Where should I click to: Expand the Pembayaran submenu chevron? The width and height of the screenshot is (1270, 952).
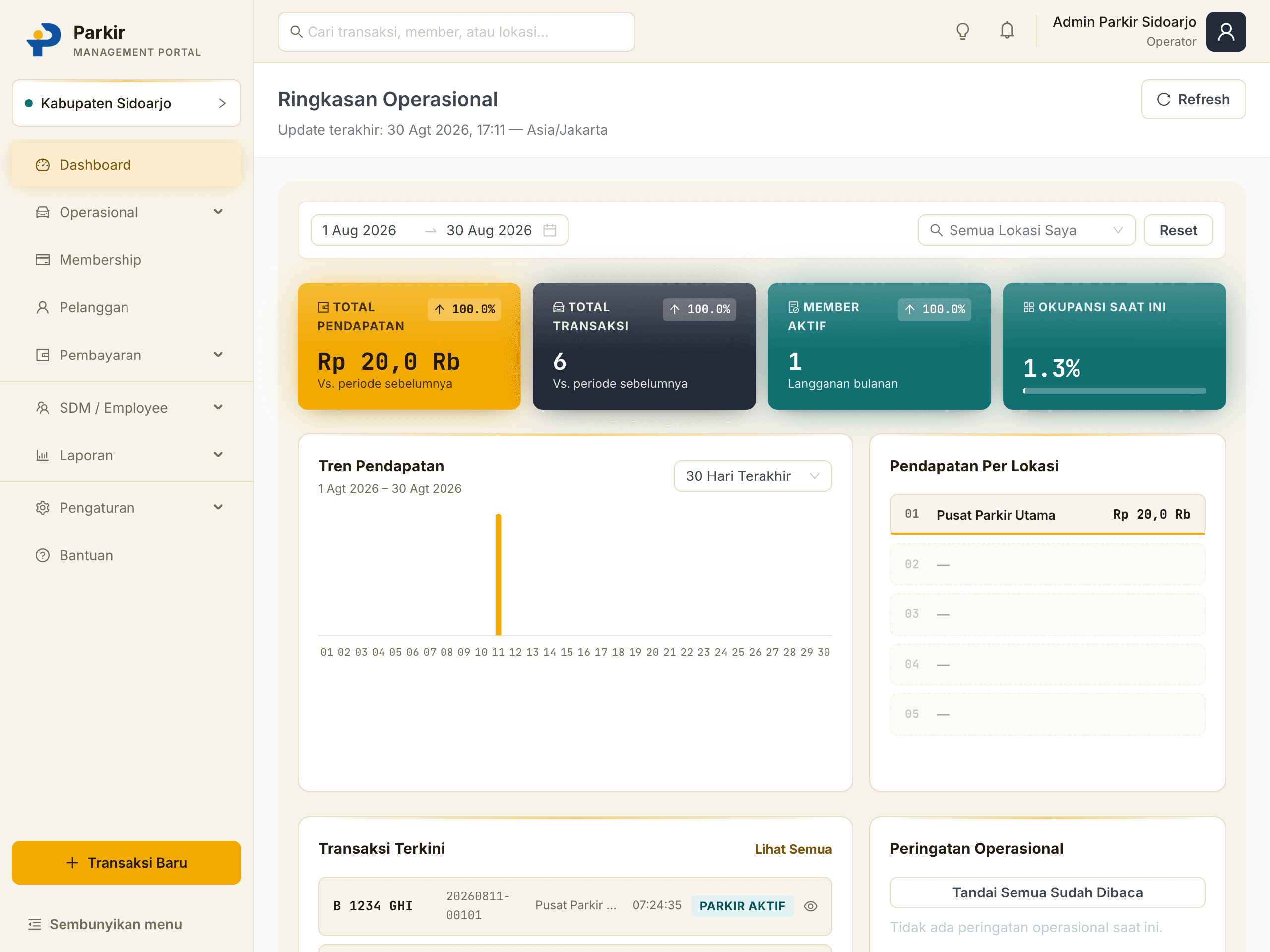218,355
